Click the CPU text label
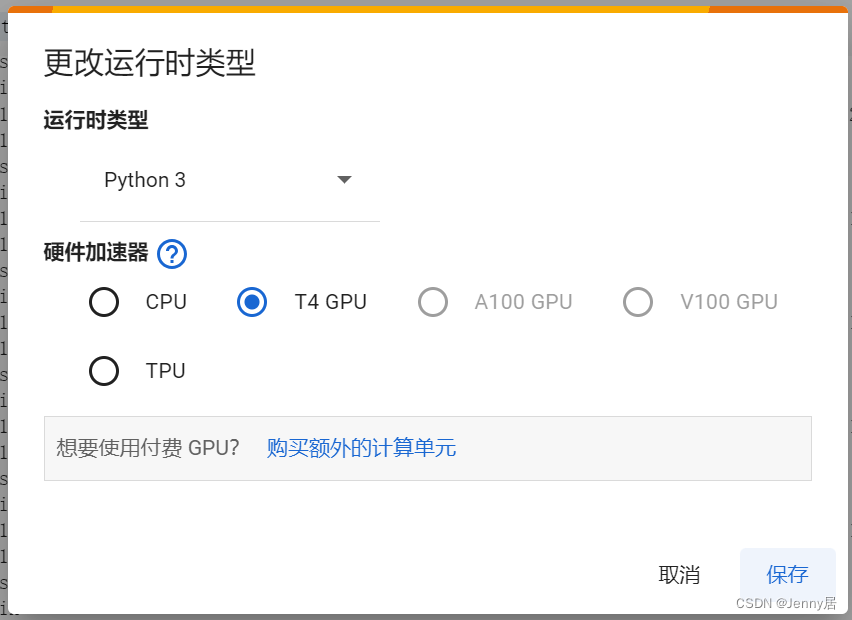 pos(166,302)
